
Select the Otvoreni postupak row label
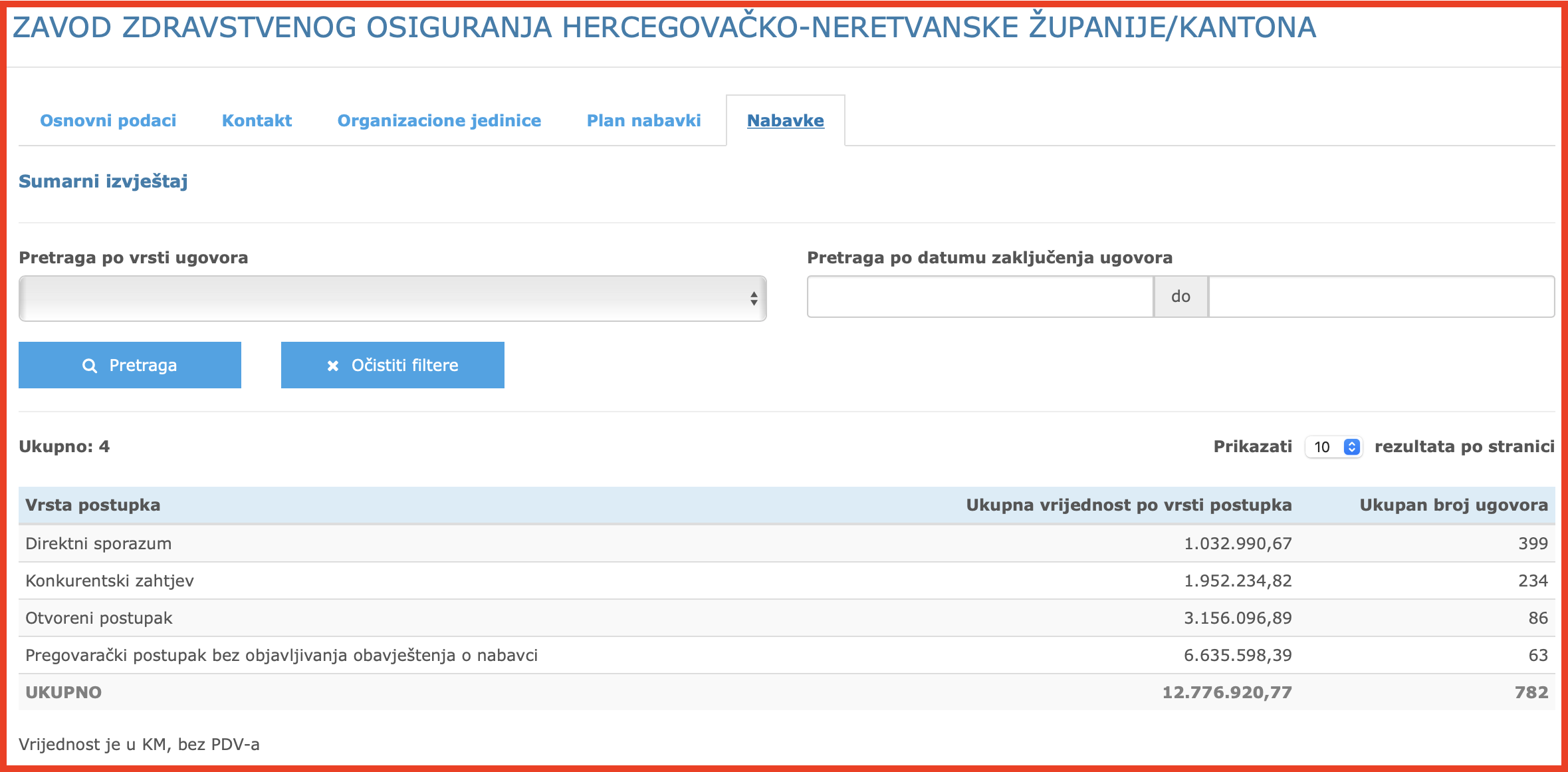point(98,618)
